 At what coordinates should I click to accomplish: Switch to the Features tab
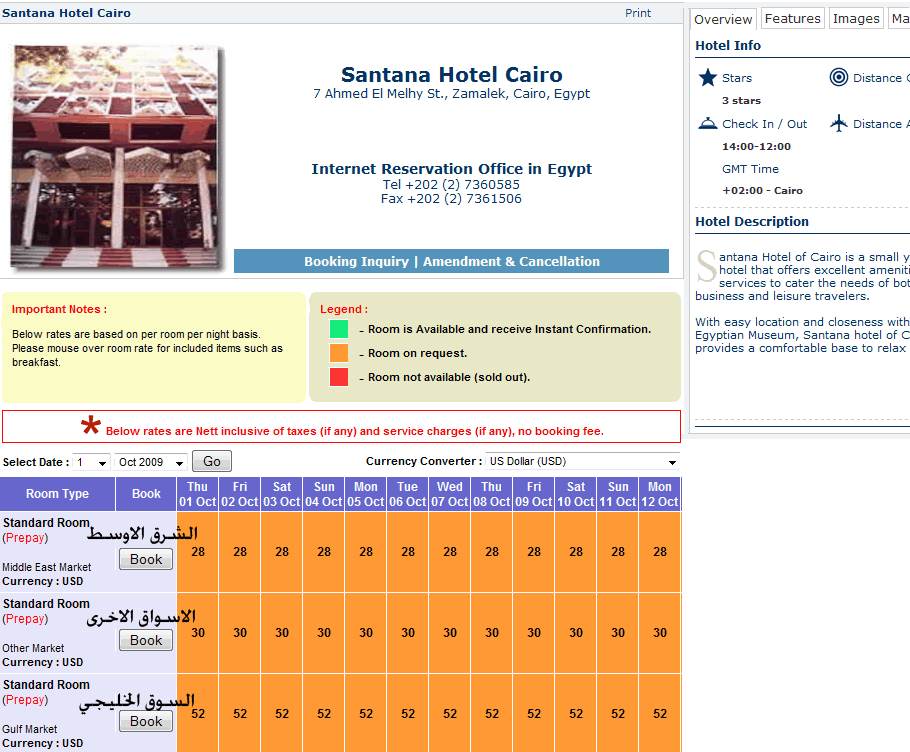click(x=792, y=19)
